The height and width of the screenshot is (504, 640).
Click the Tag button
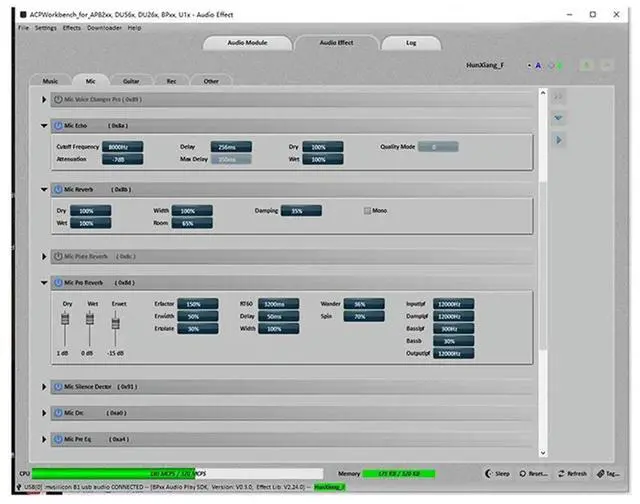click(608, 473)
